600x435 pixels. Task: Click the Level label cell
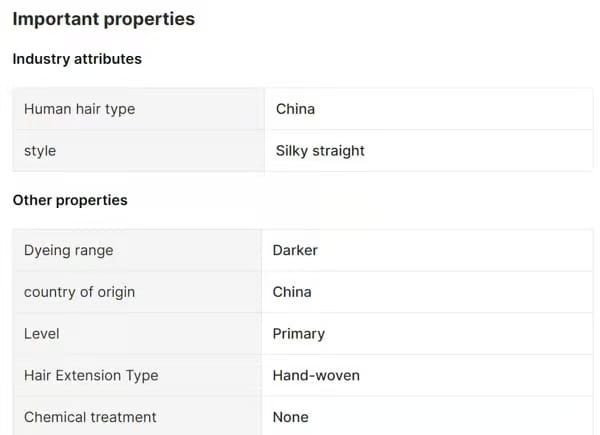(42, 334)
